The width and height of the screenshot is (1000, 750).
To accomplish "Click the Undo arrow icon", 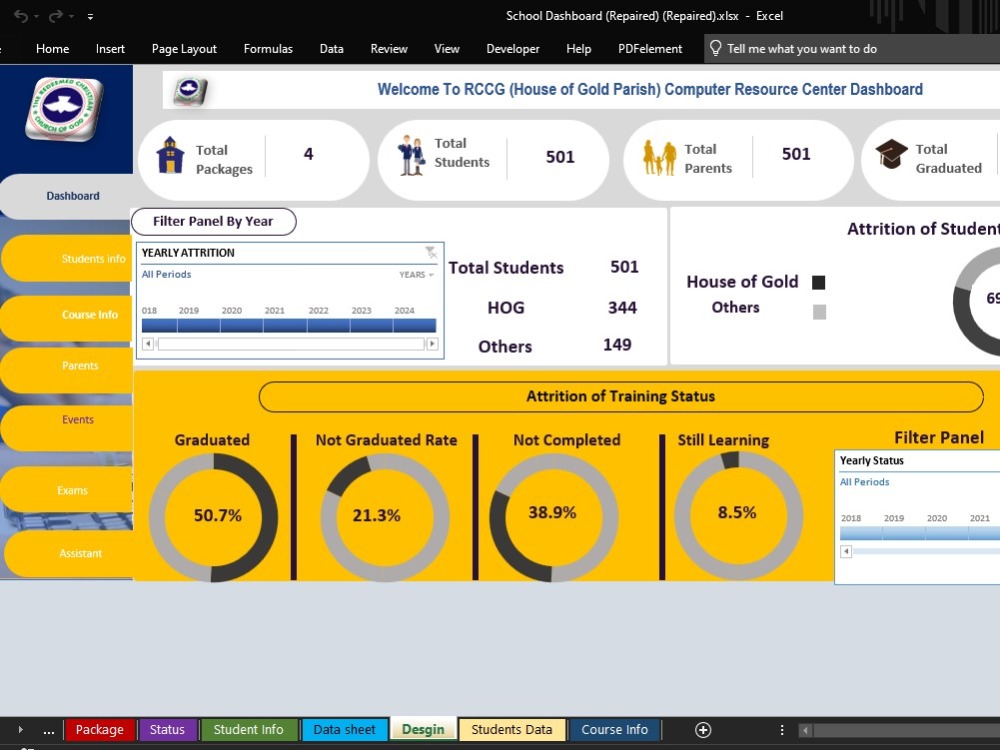I will coord(20,16).
